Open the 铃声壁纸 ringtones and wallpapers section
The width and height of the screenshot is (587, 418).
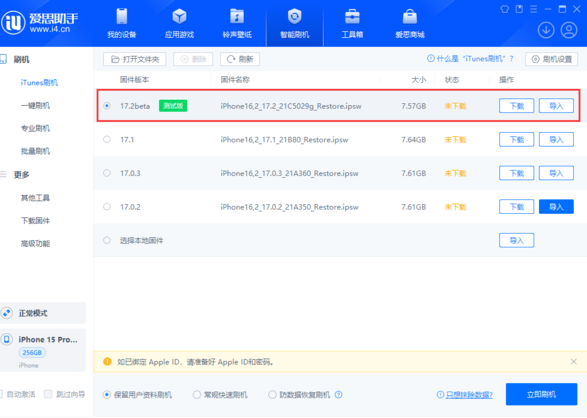pos(237,23)
